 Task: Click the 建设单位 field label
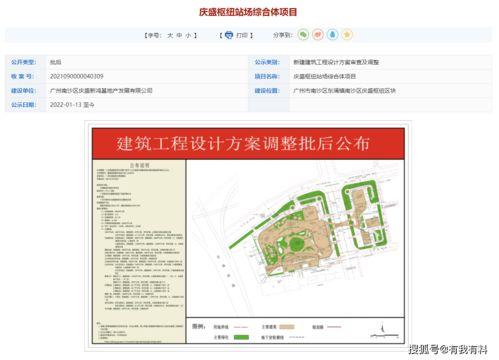(23, 90)
